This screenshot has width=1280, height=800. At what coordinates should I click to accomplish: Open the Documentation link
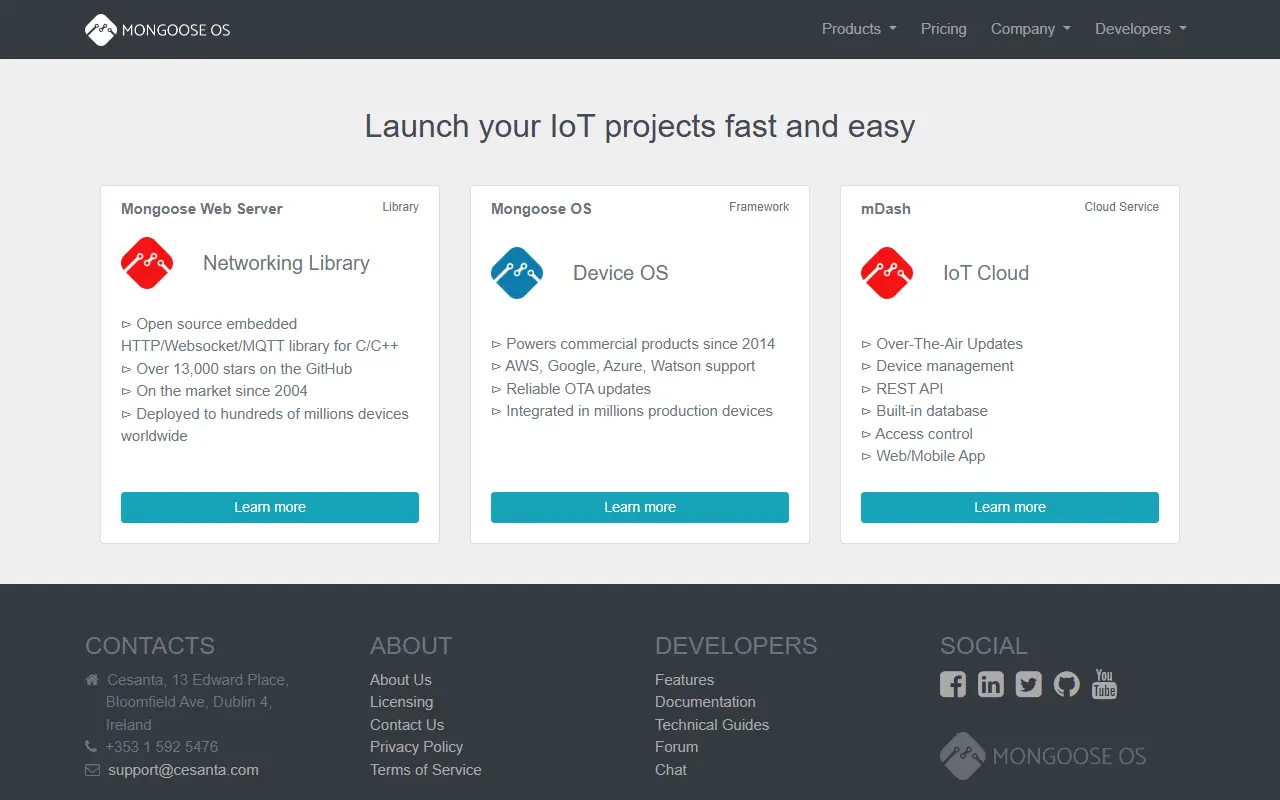pyautogui.click(x=706, y=702)
